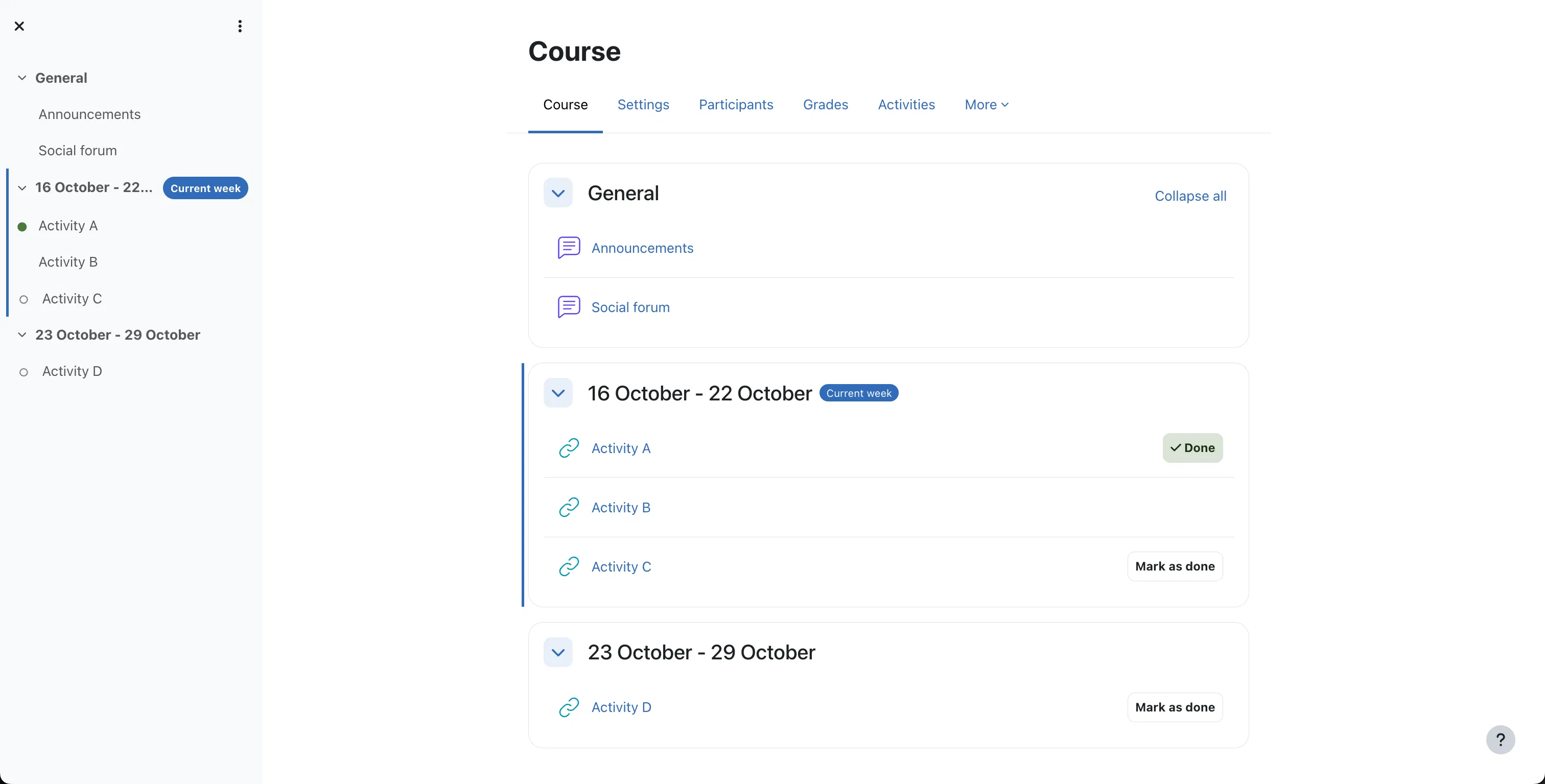Switch to the Participants tab
This screenshot has height=784, width=1545.
(x=736, y=104)
